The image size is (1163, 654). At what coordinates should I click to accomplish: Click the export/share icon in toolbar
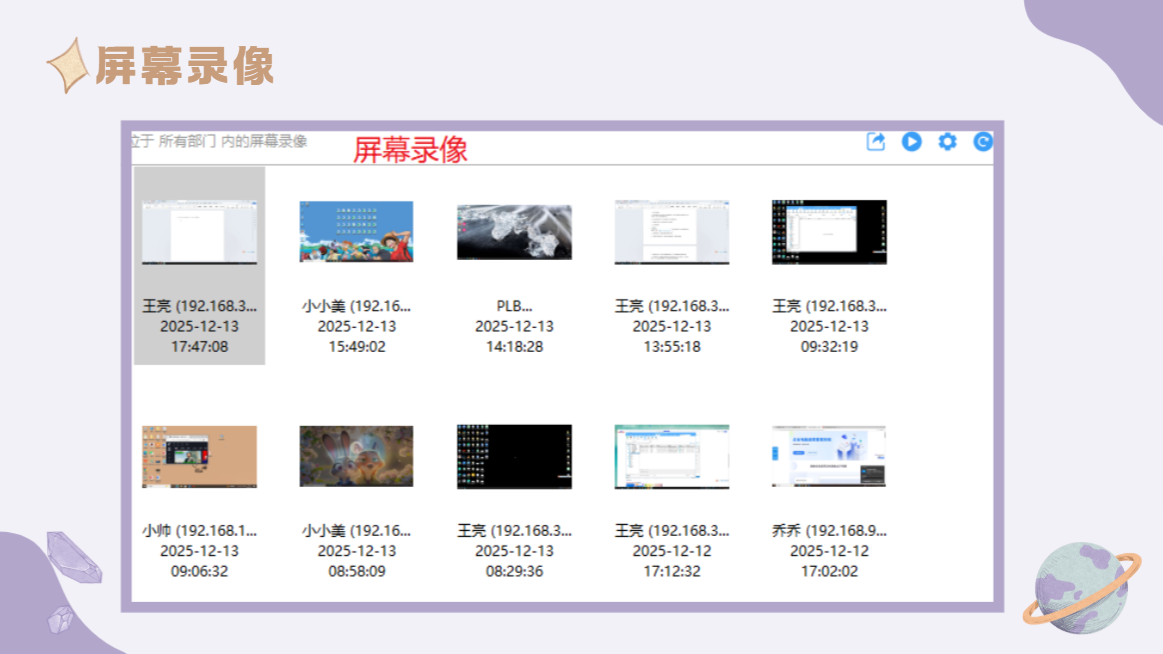click(x=875, y=142)
